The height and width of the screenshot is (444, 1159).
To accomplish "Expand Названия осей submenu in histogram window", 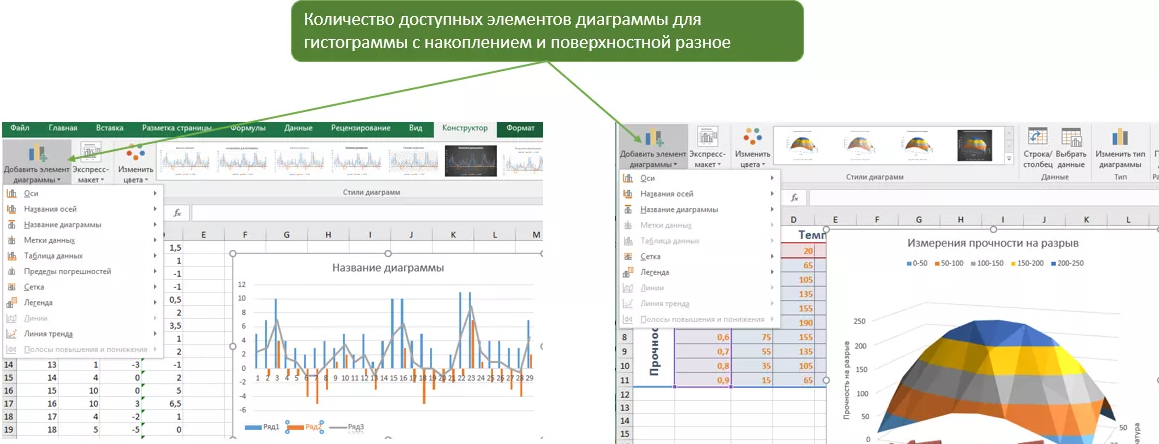I will [156, 209].
